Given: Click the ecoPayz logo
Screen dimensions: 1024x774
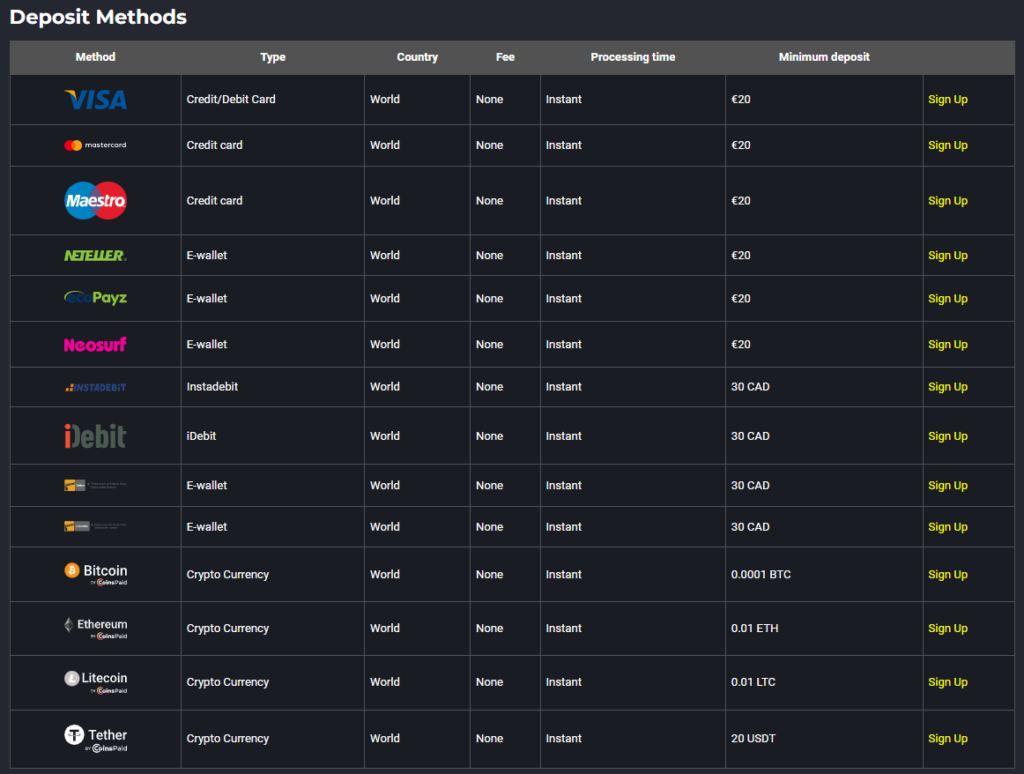Looking at the screenshot, I should click(95, 298).
